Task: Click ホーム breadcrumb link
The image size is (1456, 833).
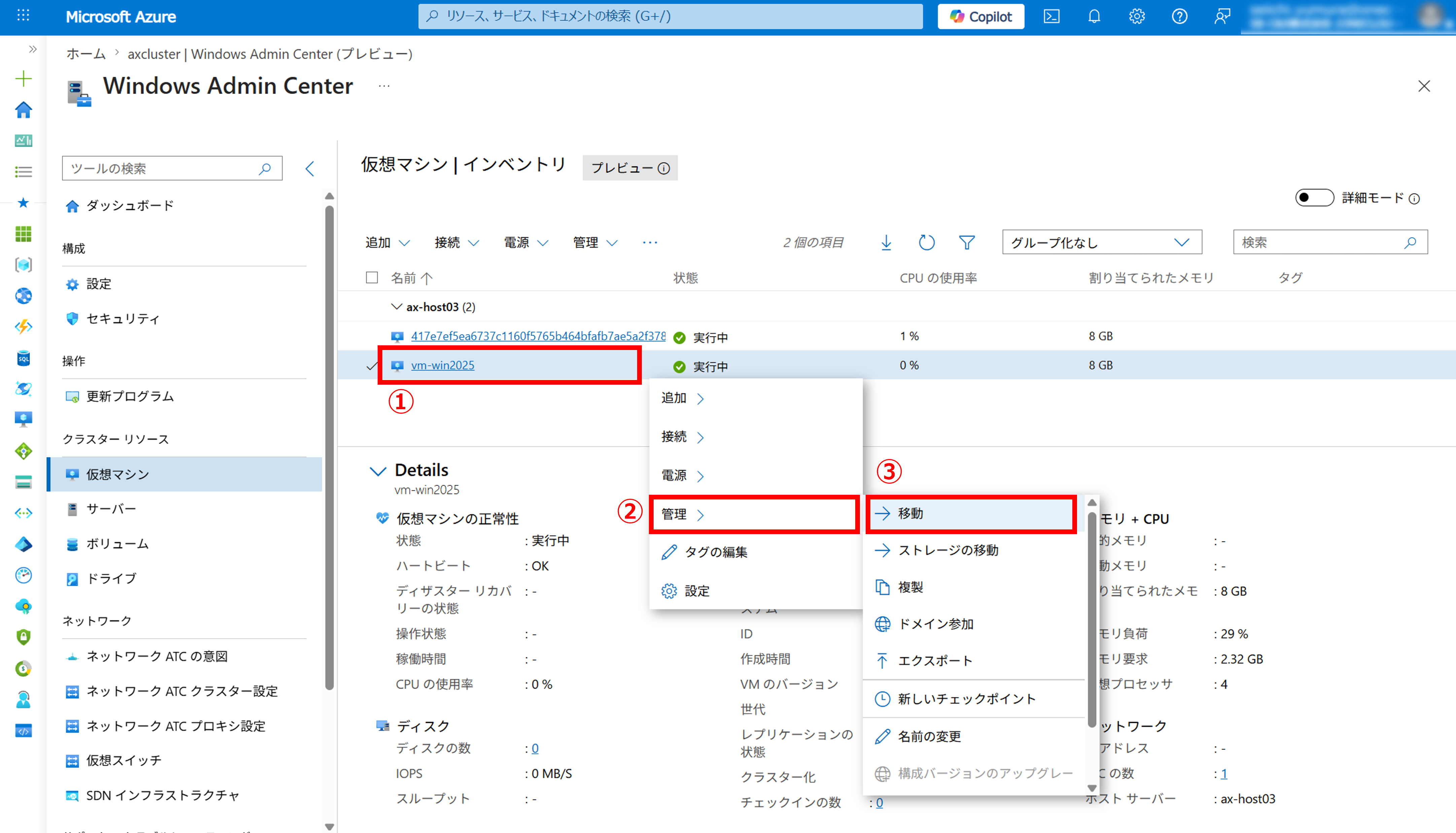Action: [x=86, y=54]
